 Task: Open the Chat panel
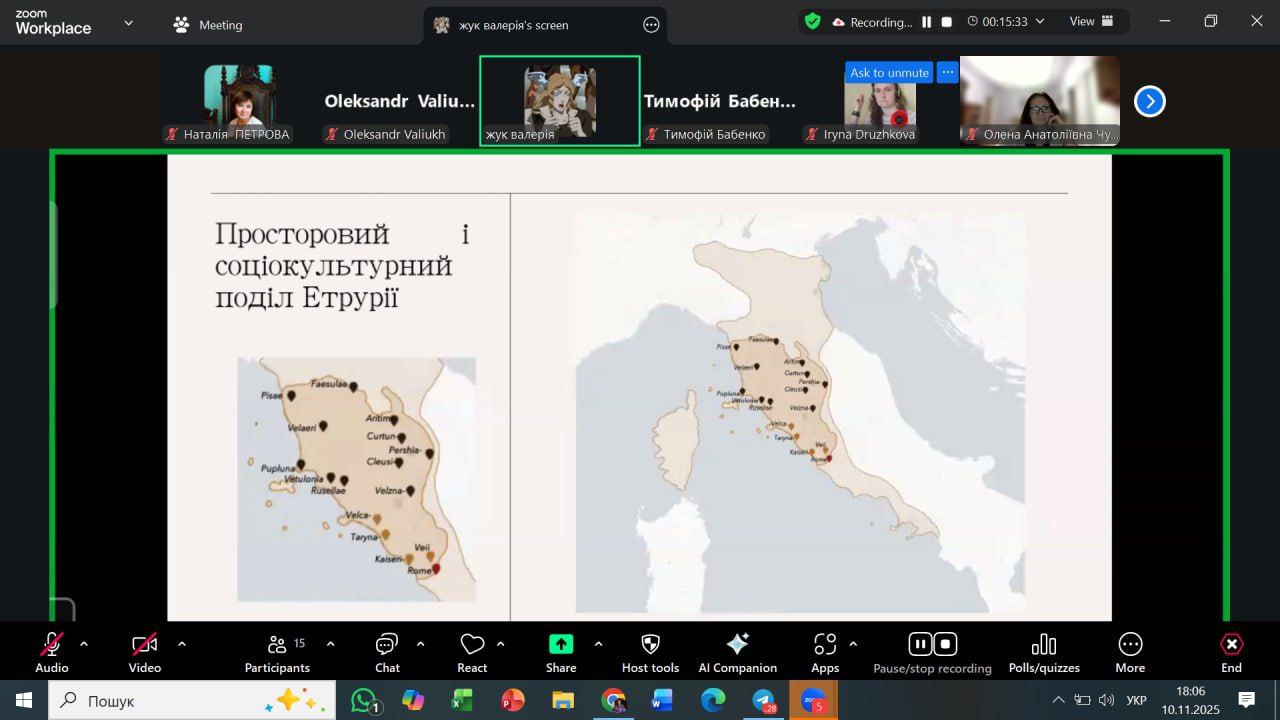(x=387, y=651)
